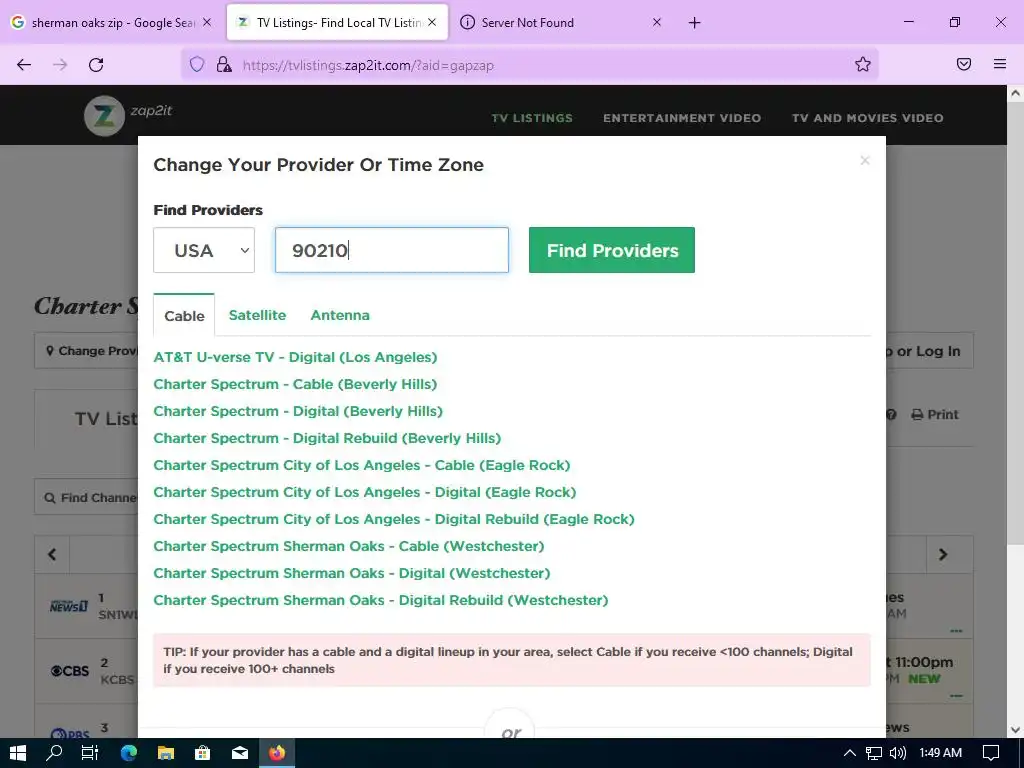The image size is (1024, 768).
Task: Click the zip code input field
Action: (392, 250)
